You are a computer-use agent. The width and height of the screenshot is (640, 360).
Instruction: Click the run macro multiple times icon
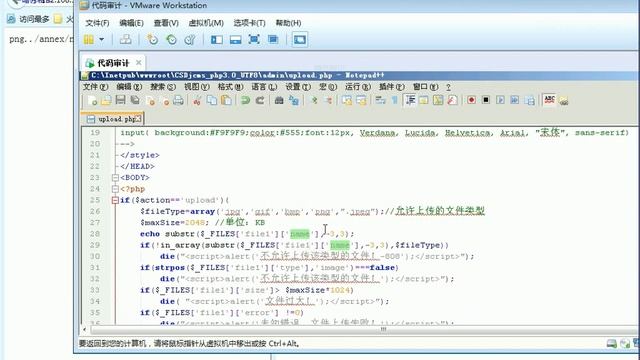click(515, 100)
